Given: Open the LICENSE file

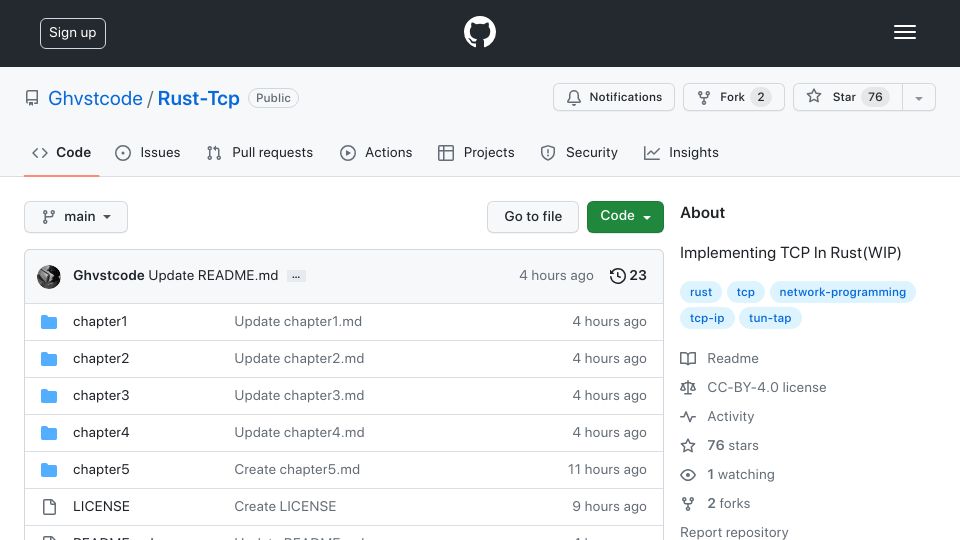Looking at the screenshot, I should 101,506.
